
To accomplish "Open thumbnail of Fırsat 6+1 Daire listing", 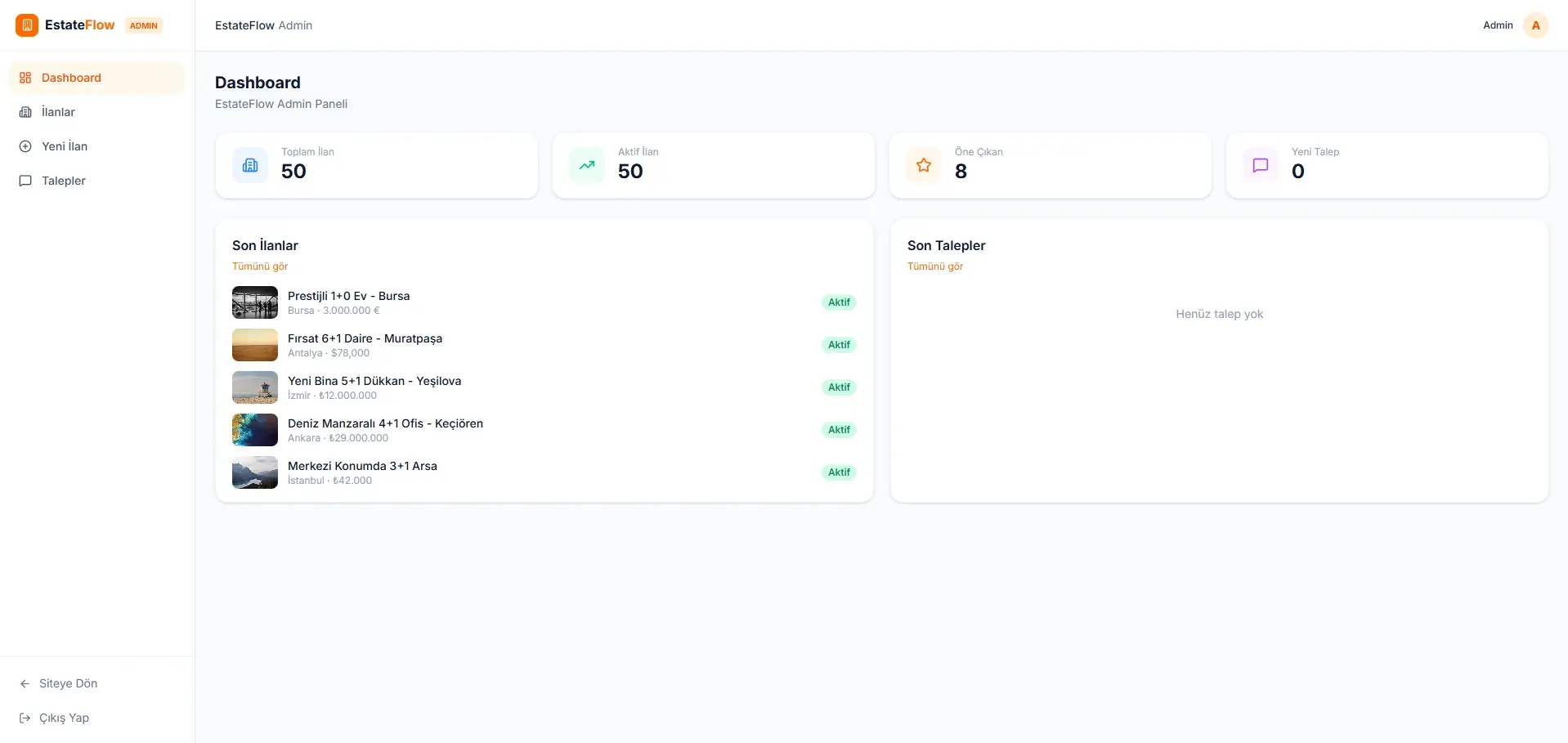I will coord(255,345).
